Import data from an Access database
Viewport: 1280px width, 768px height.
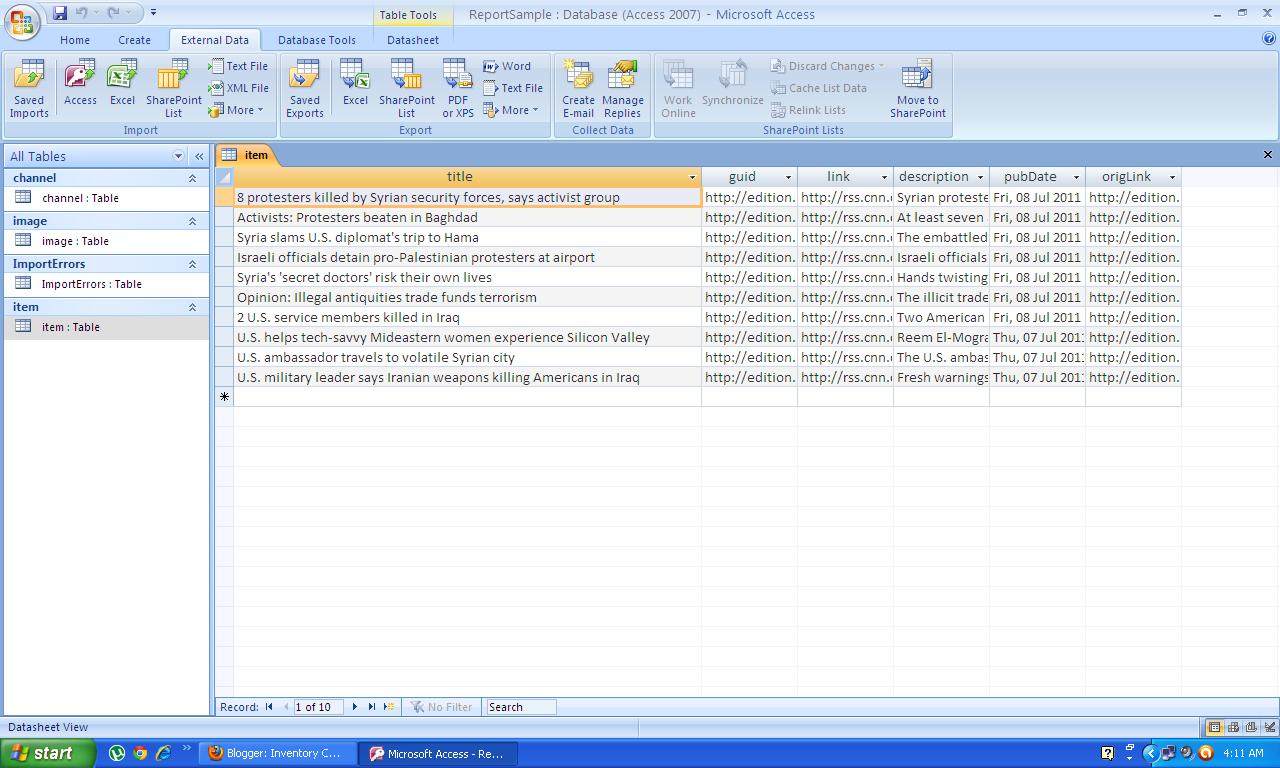(x=79, y=88)
